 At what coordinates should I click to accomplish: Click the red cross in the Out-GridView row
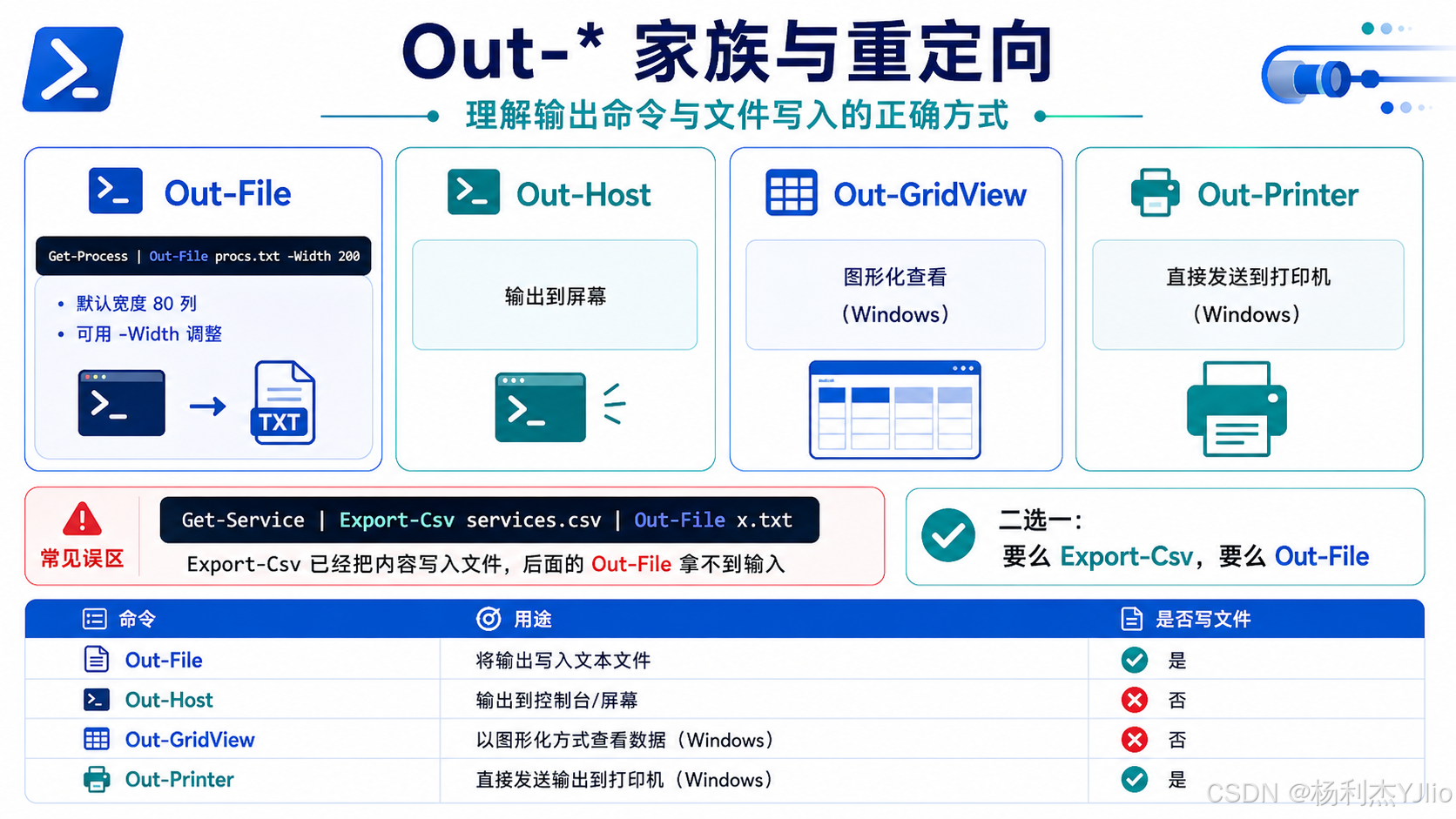coord(1135,740)
